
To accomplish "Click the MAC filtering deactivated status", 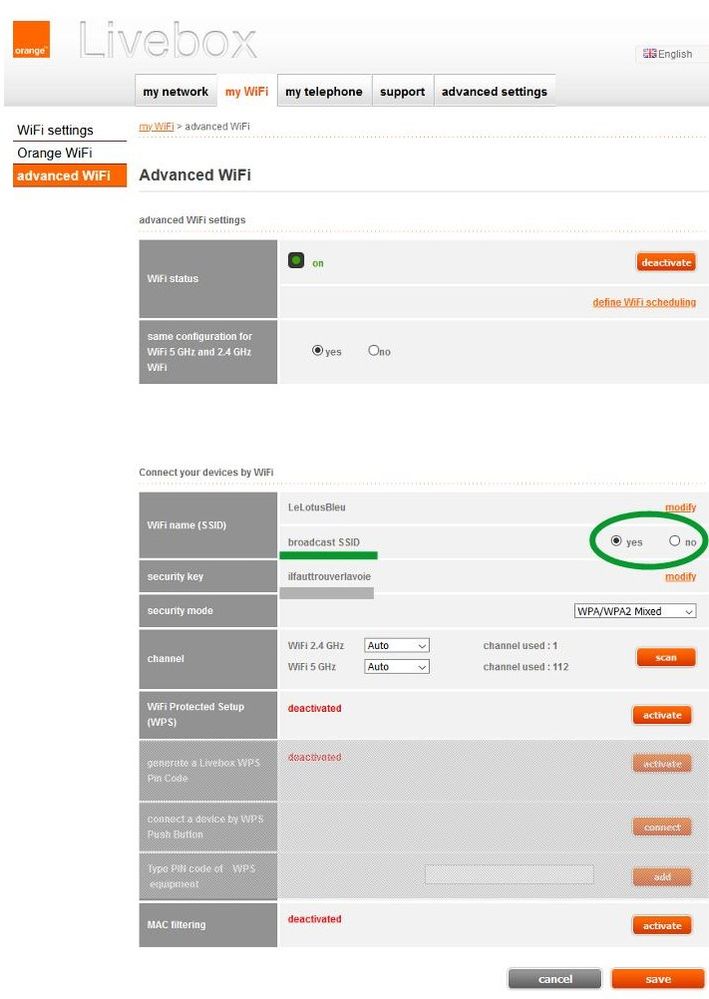I will [x=315, y=919].
